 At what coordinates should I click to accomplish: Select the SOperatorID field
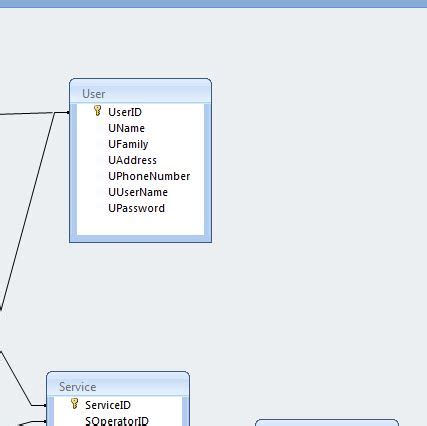click(117, 421)
